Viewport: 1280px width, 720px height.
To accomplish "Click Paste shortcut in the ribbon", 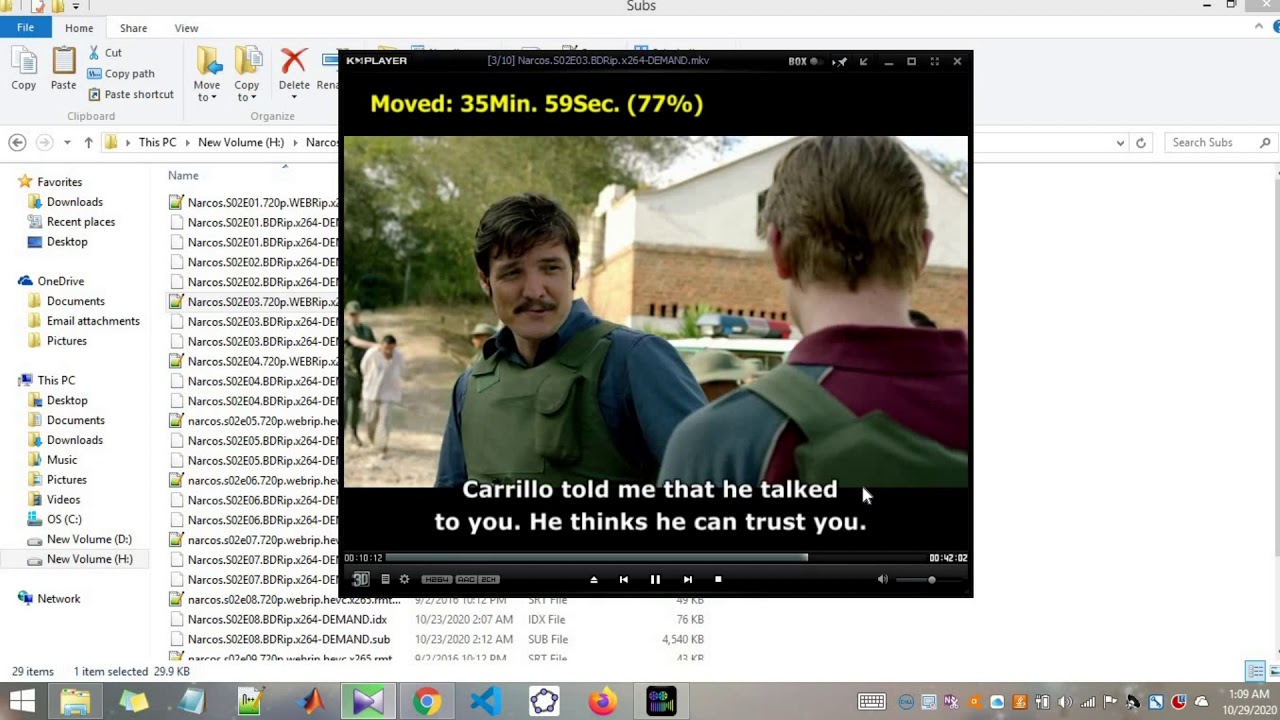I will coord(130,95).
